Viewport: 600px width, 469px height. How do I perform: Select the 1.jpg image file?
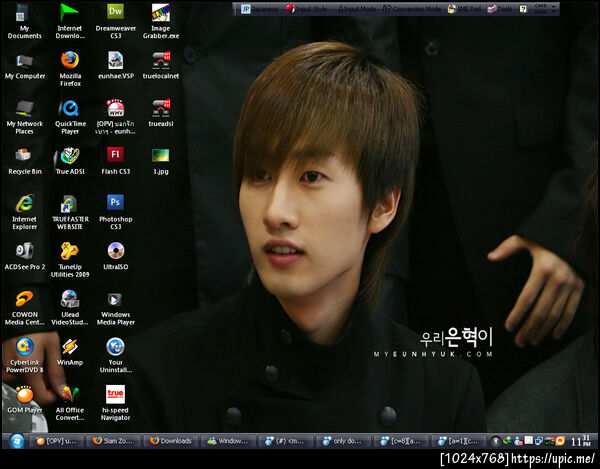[161, 162]
